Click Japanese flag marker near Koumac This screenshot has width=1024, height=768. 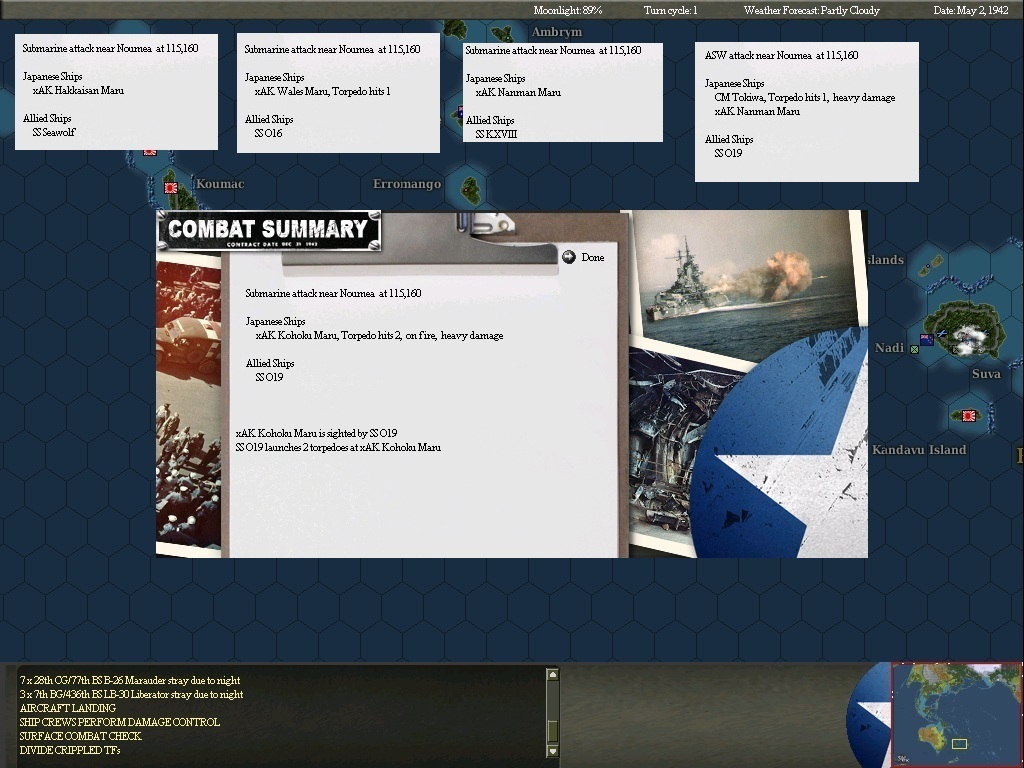tap(171, 188)
